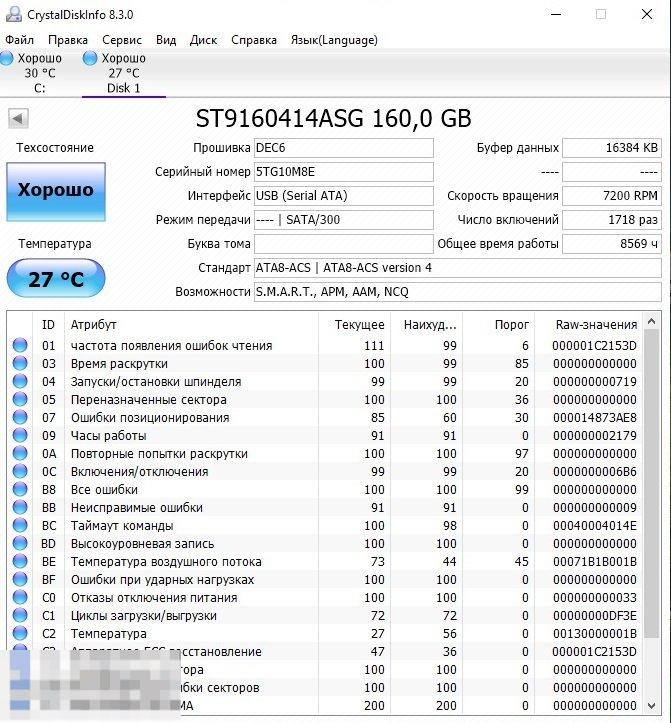Click the raw value 00071B1B001B
Image resolution: width=671 pixels, height=723 pixels.
click(595, 562)
